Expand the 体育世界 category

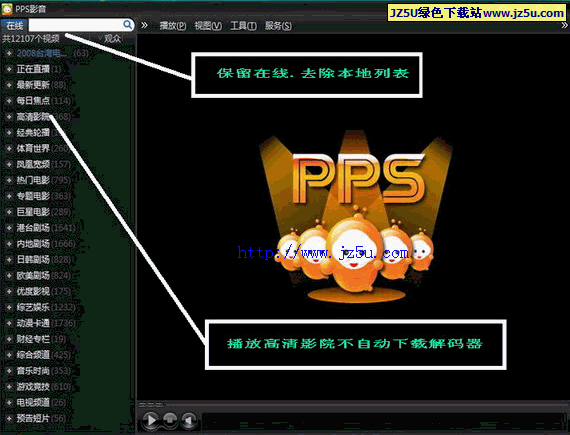pyautogui.click(x=9, y=149)
